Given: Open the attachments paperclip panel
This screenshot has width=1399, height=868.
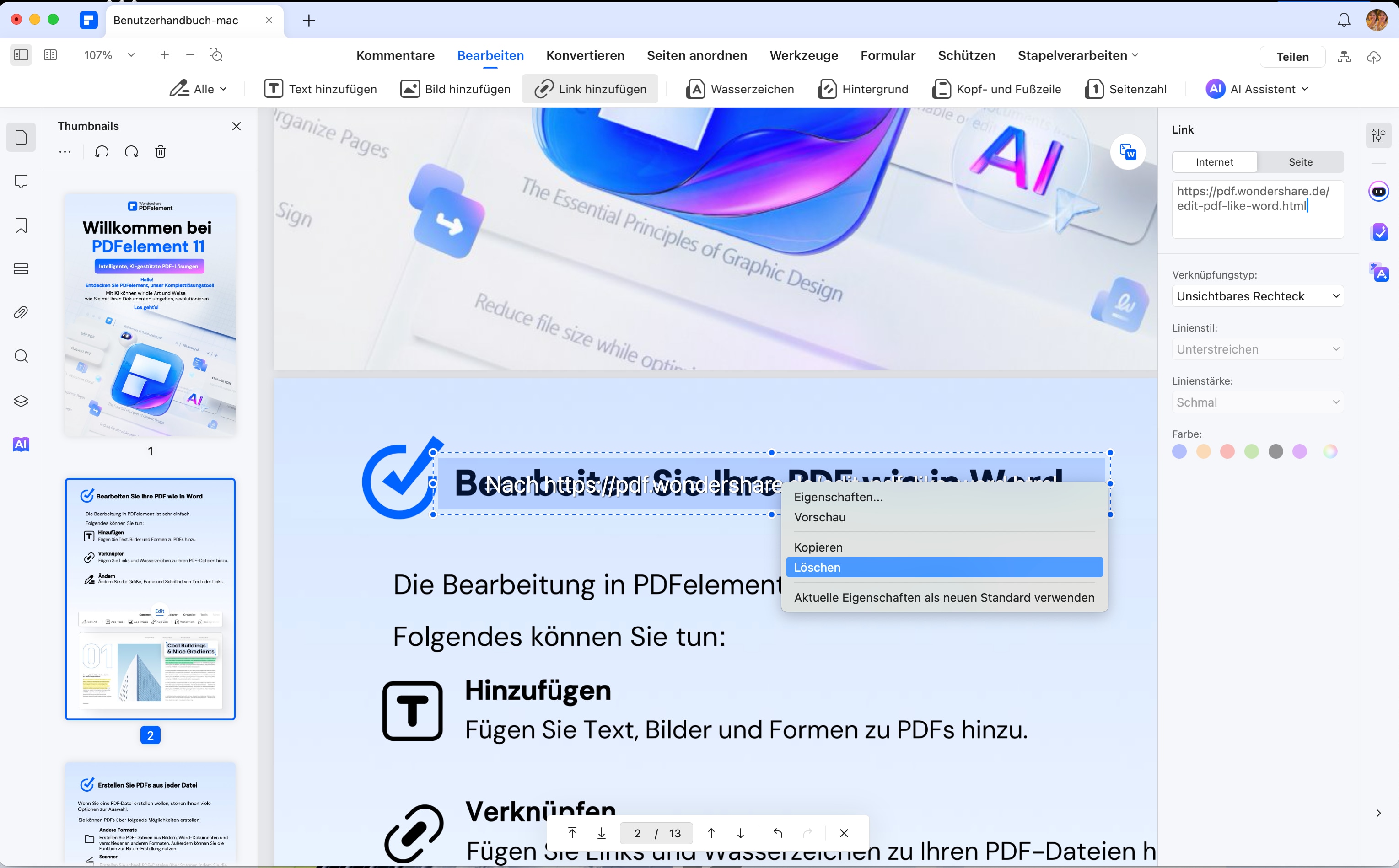Looking at the screenshot, I should pyautogui.click(x=21, y=313).
